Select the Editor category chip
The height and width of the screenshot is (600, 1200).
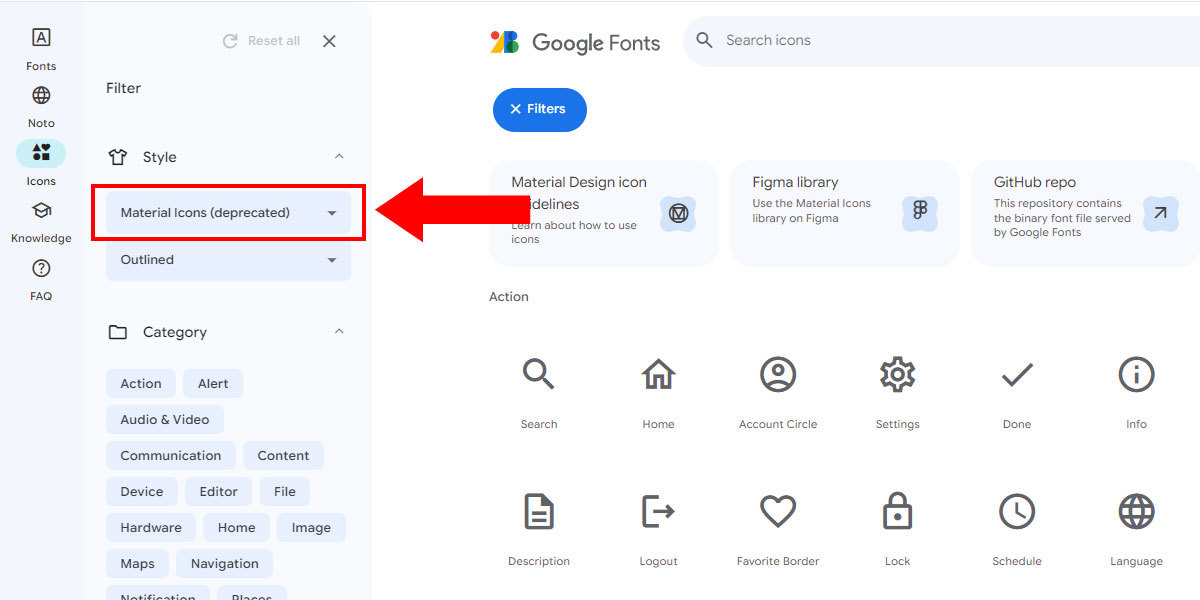tap(219, 492)
